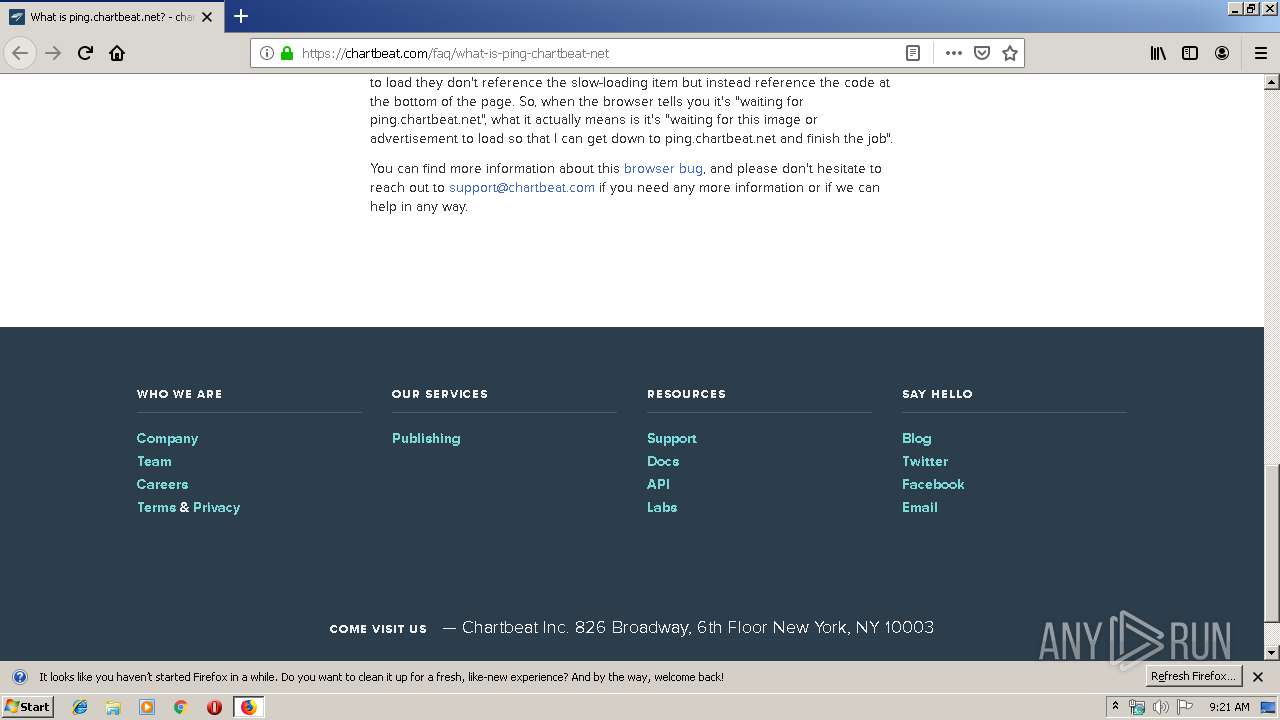Open page actions three-dot menu
Viewport: 1280px width, 720px height.
point(954,53)
